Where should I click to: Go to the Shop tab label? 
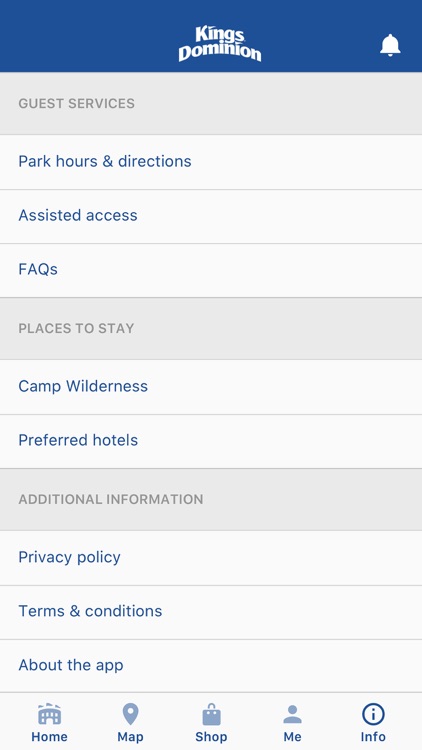tap(211, 737)
